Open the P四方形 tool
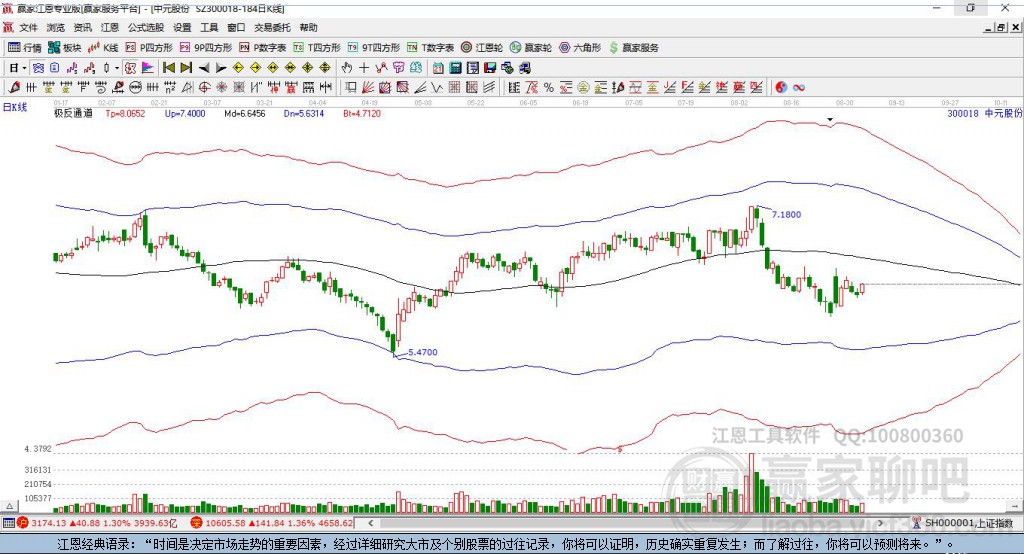1024x554 pixels. pos(148,48)
